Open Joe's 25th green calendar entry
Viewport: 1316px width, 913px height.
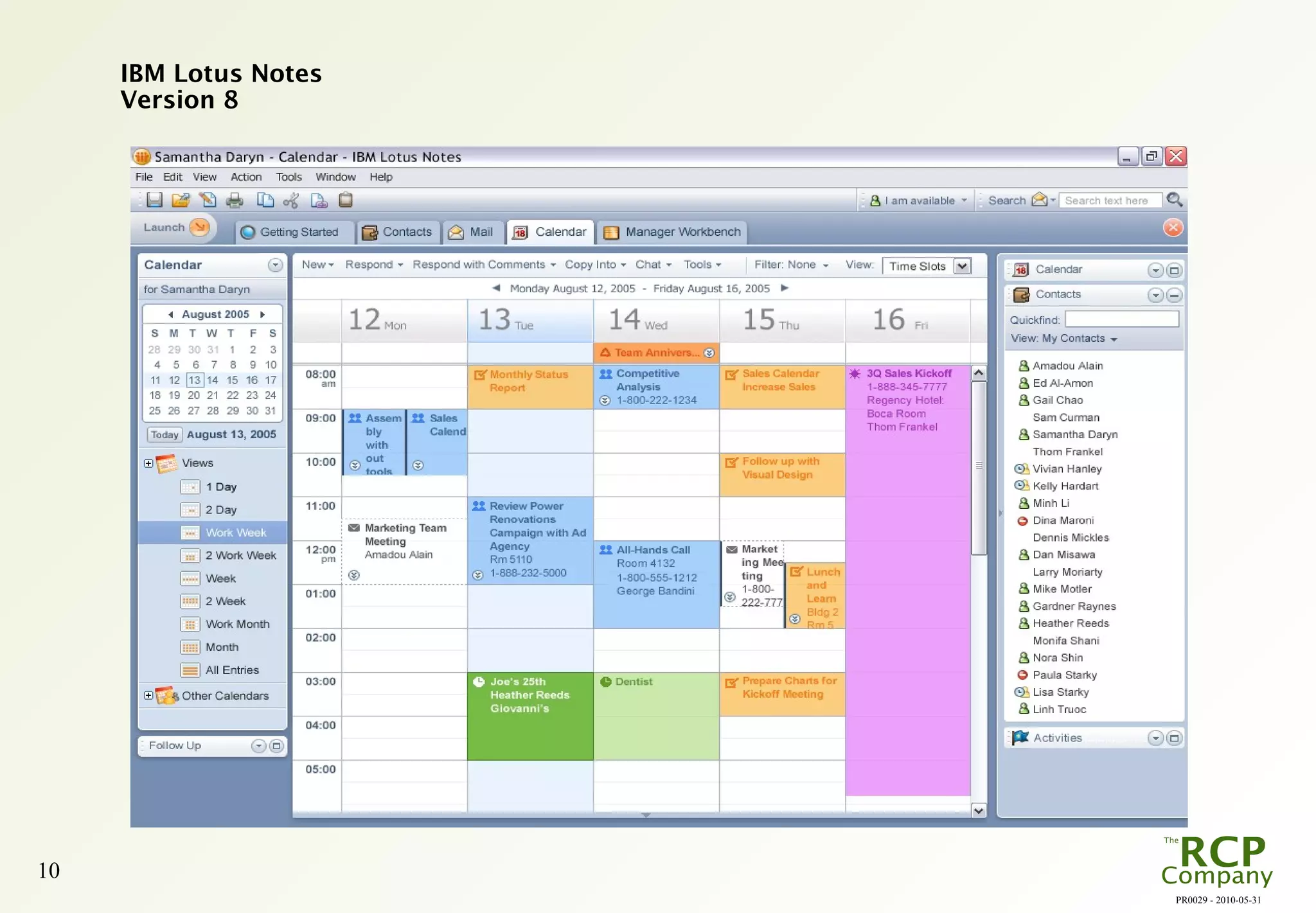530,716
